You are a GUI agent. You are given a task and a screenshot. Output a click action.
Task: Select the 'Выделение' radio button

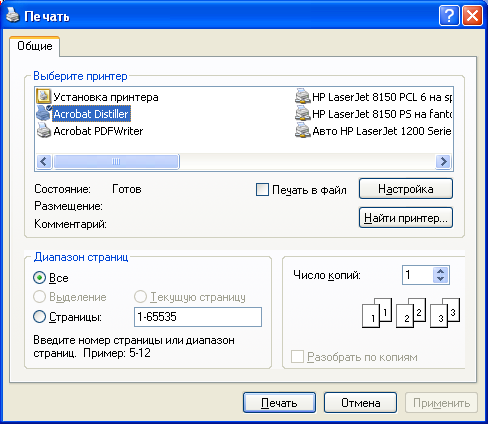pyautogui.click(x=39, y=297)
